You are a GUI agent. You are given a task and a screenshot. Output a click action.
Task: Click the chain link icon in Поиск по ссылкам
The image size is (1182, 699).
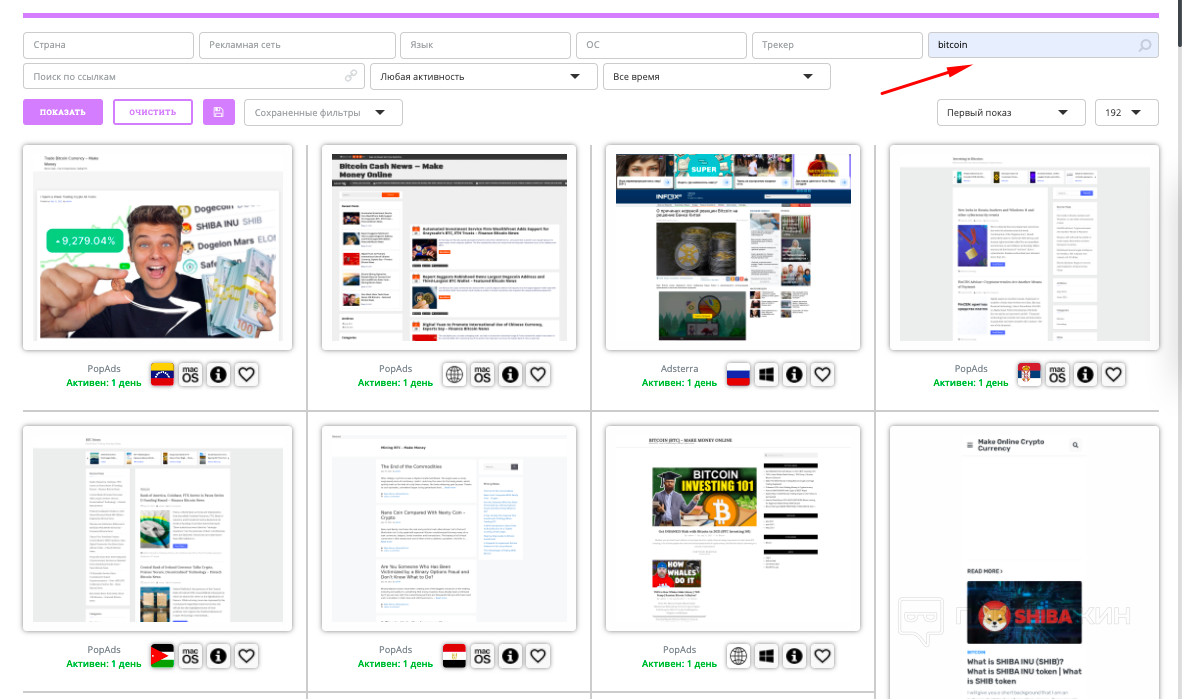[351, 76]
